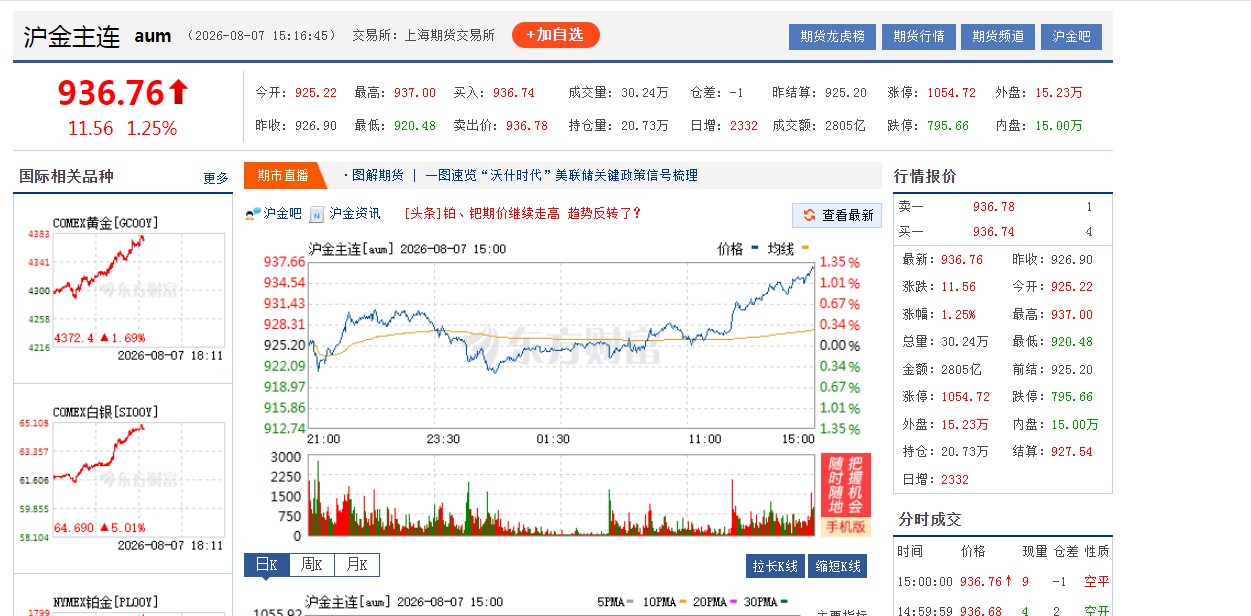Switch to the 月K tab
1251x616 pixels.
coord(357,565)
